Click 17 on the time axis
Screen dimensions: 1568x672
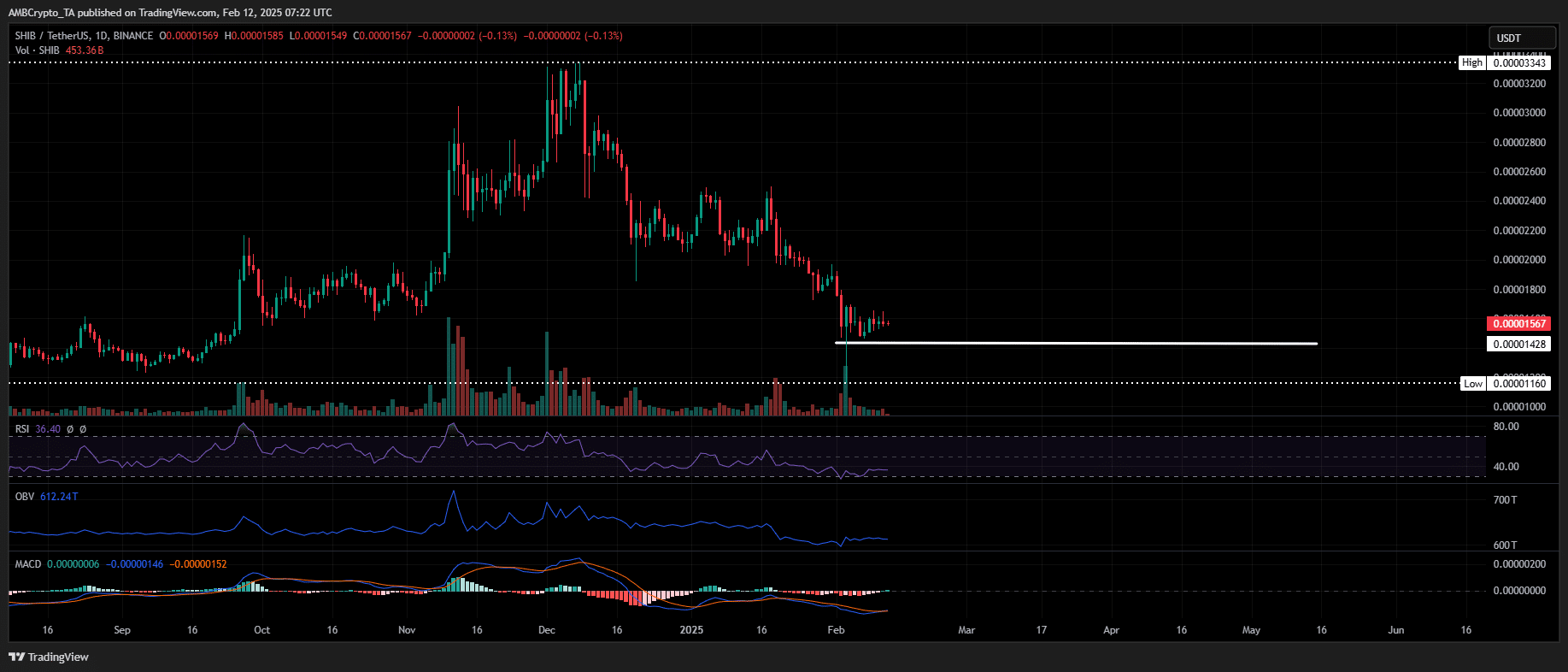coord(1042,630)
